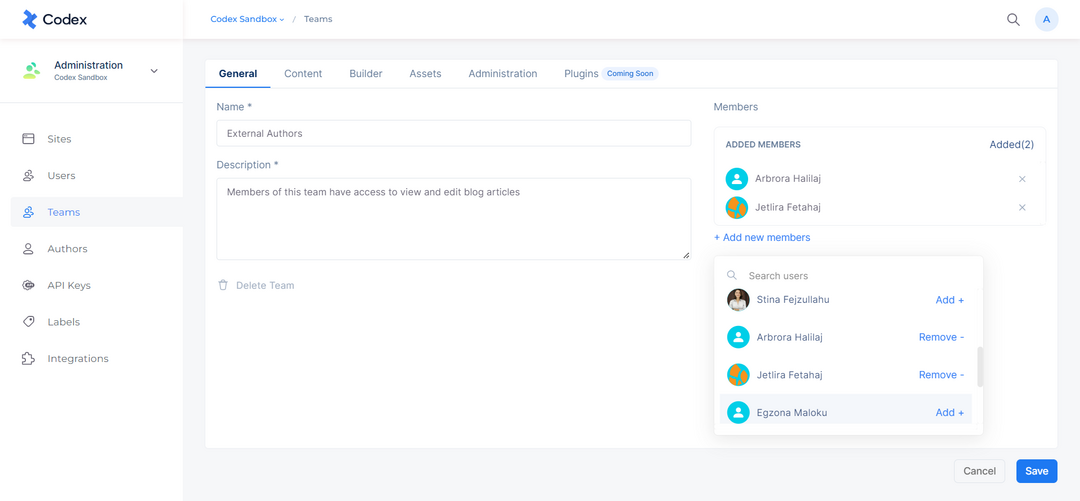Click Remove next to Arbrora Halilaj in list
The height and width of the screenshot is (501, 1080).
coord(941,338)
